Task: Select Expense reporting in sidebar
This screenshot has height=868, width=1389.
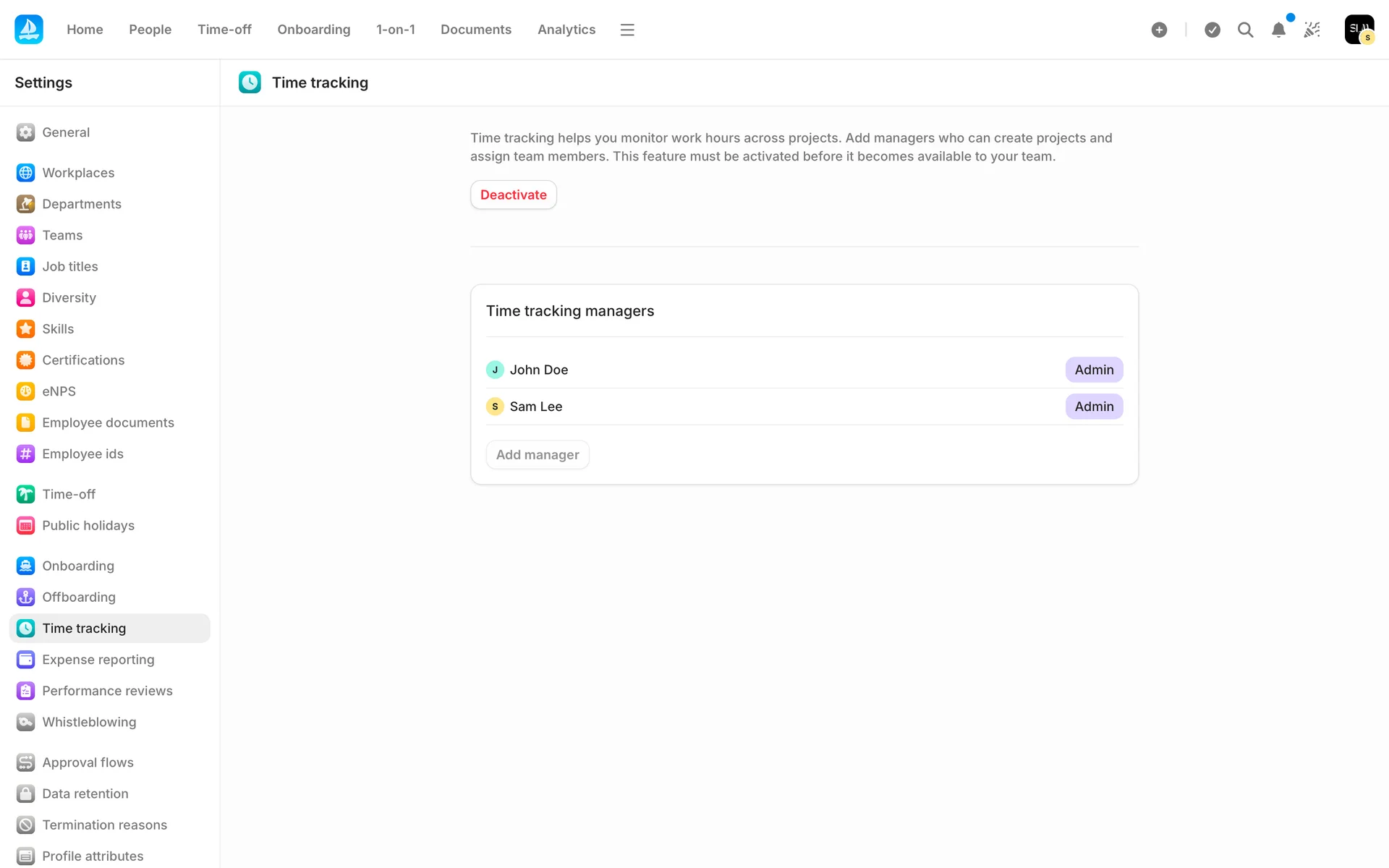Action: 98,660
